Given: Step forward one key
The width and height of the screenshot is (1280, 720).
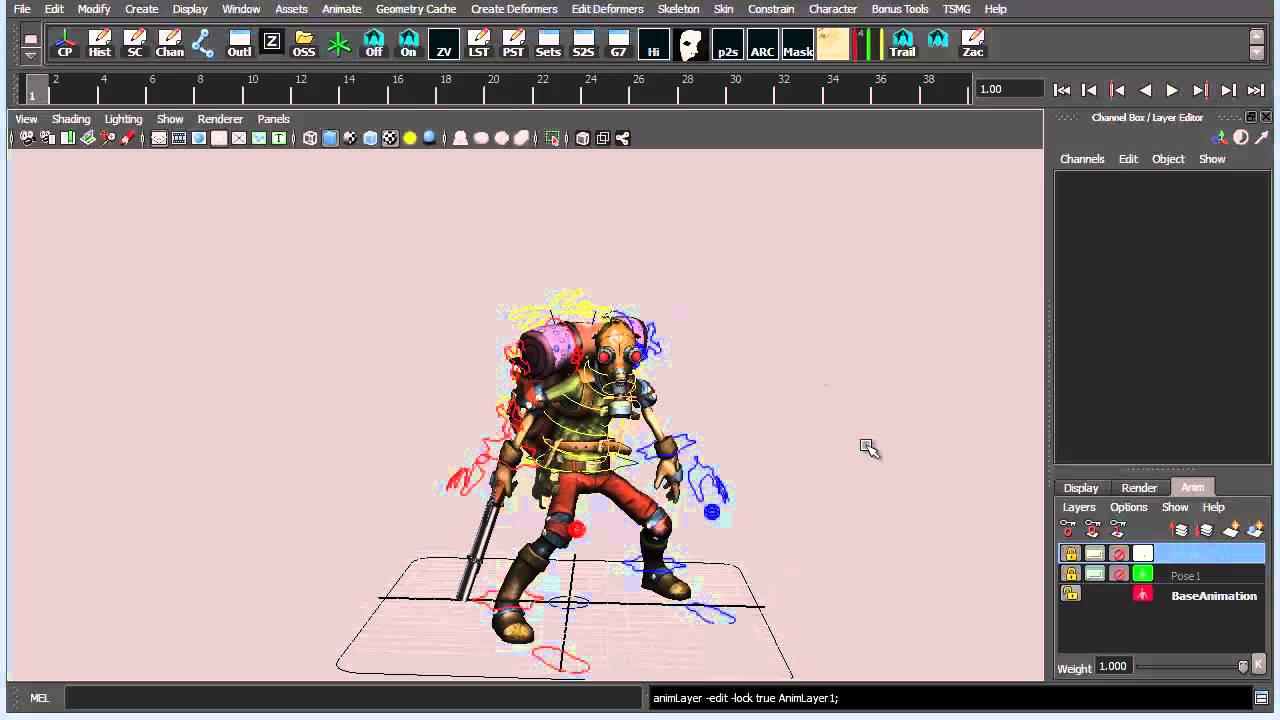Looking at the screenshot, I should tap(1201, 90).
